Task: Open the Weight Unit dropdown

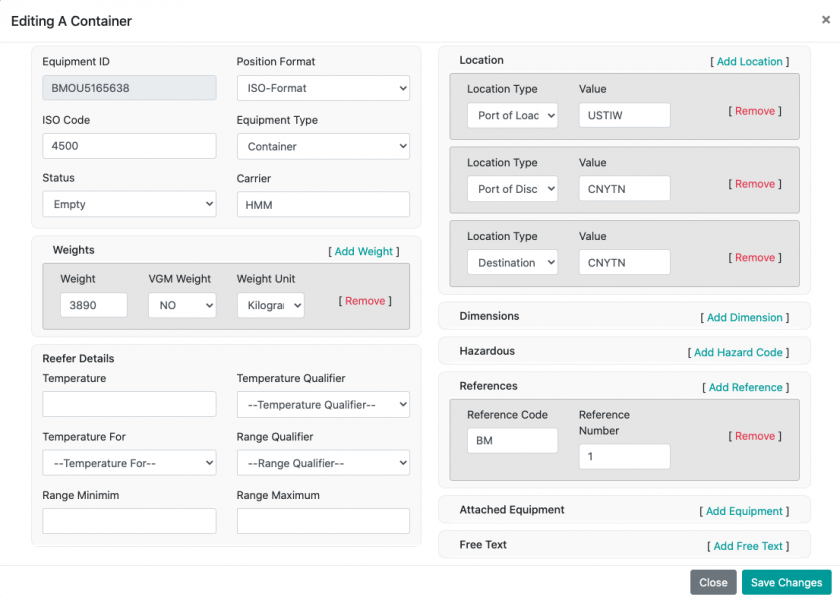Action: click(x=270, y=305)
